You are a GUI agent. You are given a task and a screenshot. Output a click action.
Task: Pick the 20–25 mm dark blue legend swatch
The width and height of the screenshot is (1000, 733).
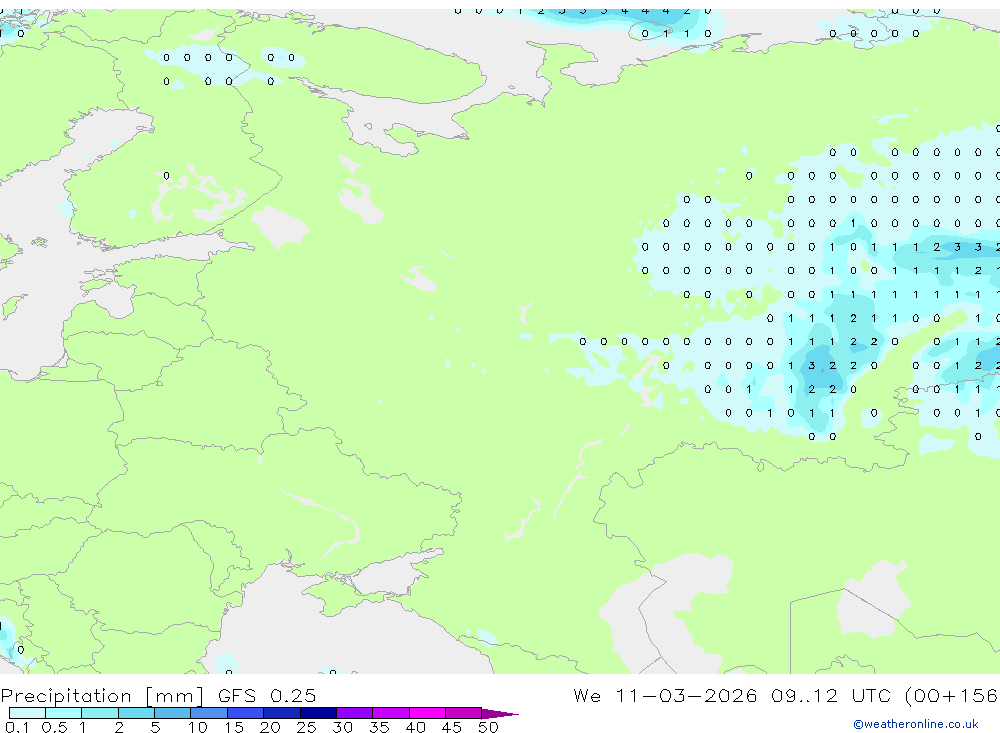tap(282, 713)
